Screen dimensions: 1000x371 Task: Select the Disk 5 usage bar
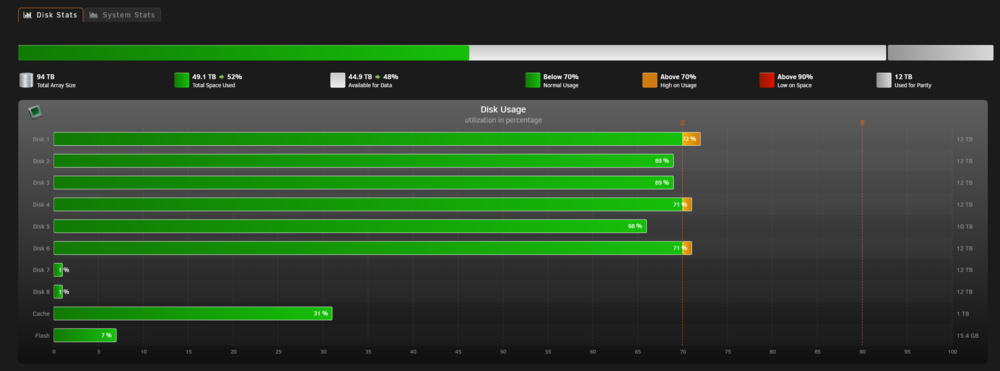(350, 226)
